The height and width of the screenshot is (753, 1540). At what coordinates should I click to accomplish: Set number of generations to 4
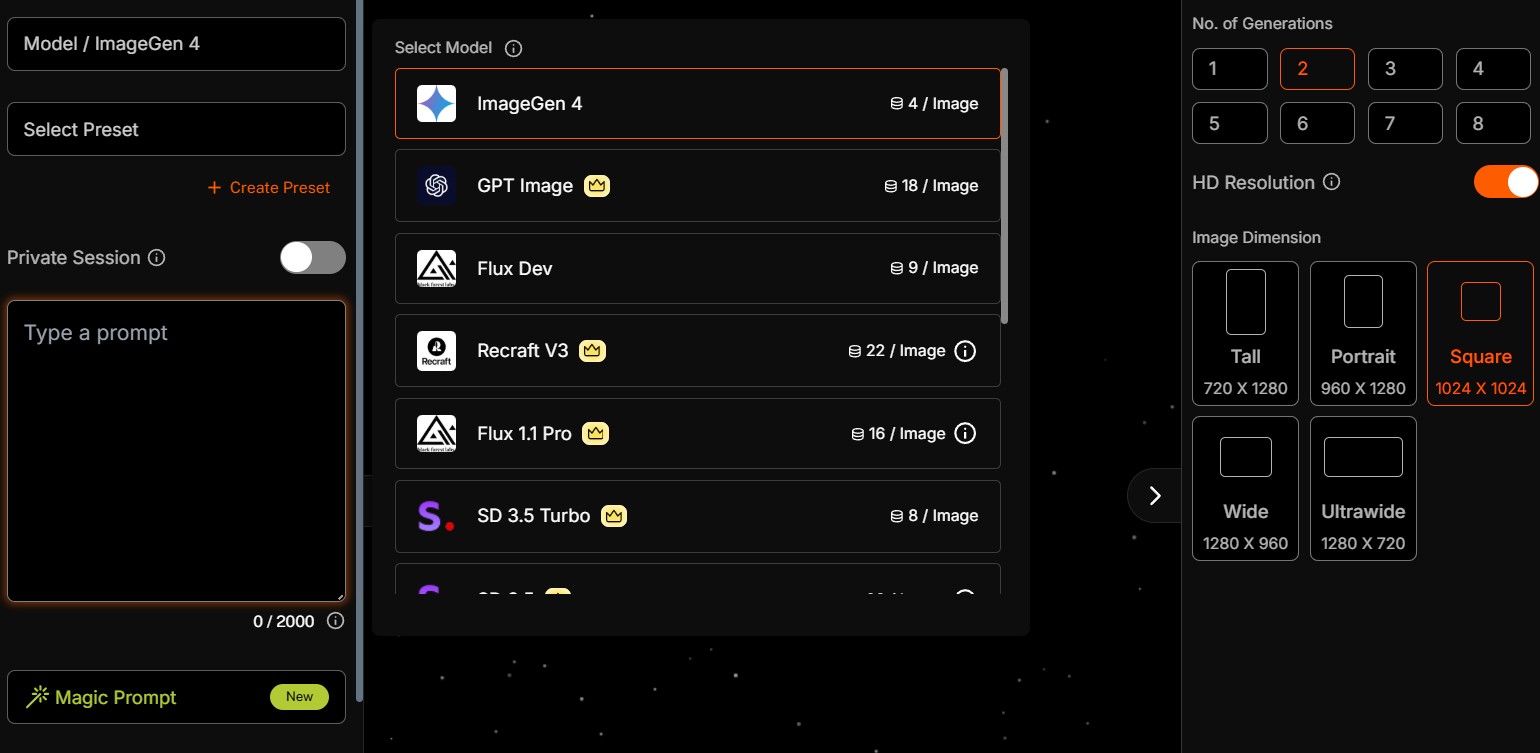point(1492,69)
